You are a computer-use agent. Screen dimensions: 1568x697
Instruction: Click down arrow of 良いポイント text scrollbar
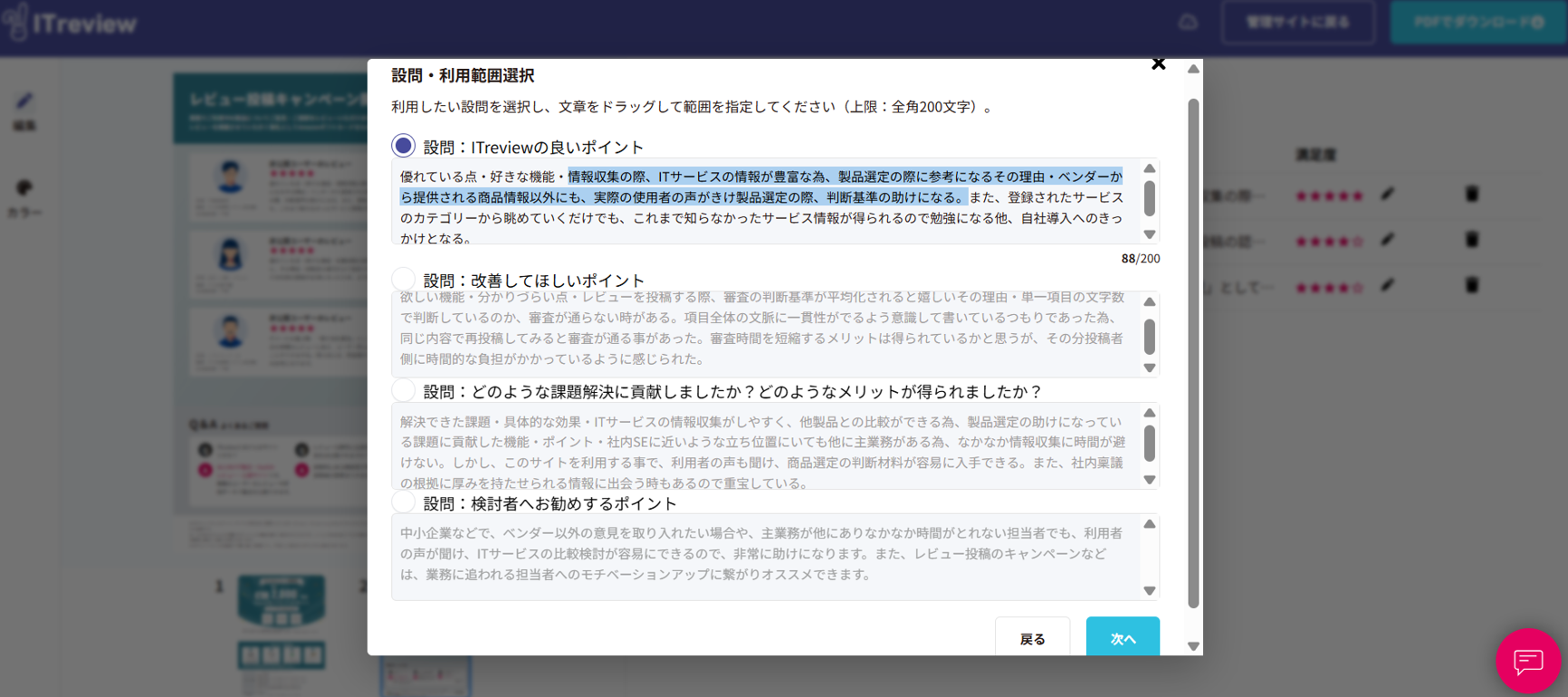pos(1150,234)
